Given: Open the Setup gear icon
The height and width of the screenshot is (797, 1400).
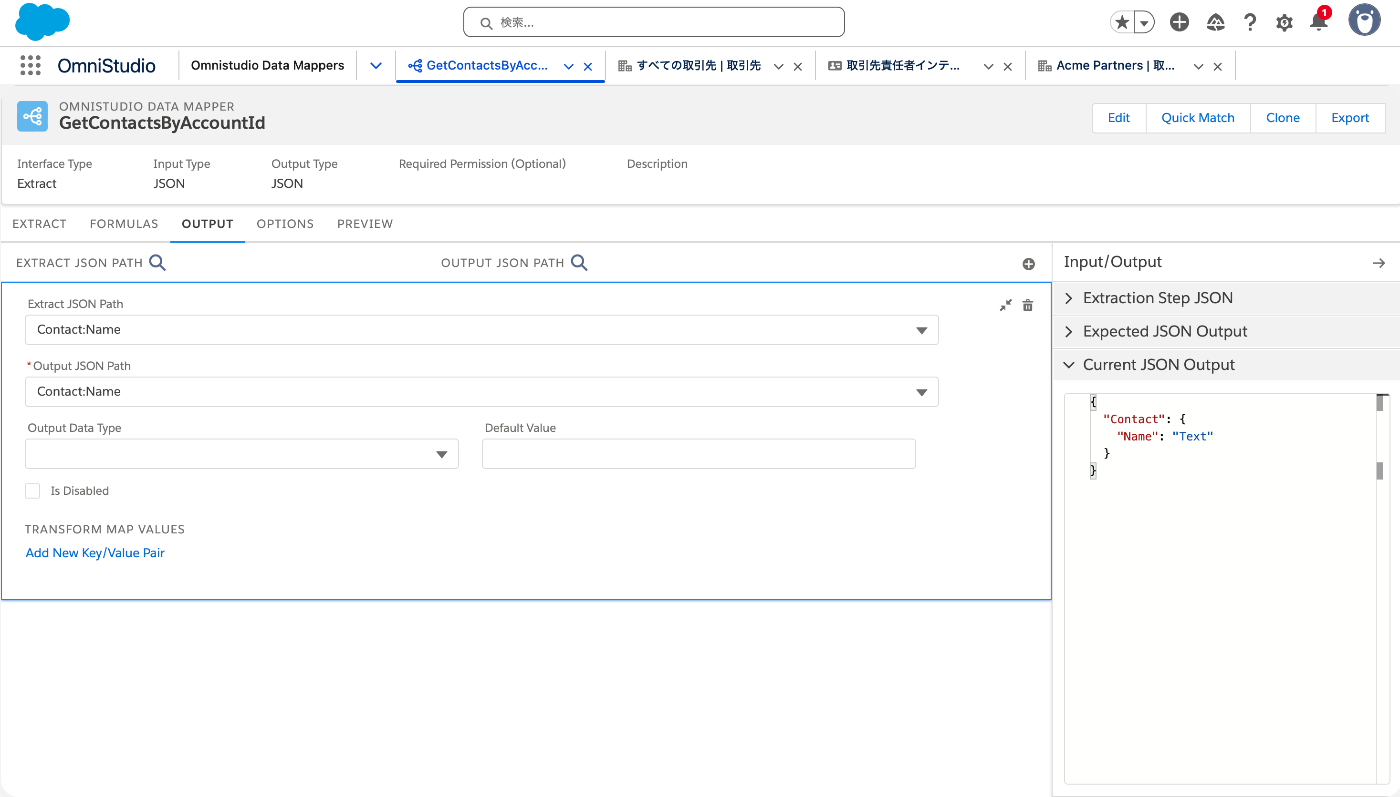Looking at the screenshot, I should click(x=1284, y=22).
